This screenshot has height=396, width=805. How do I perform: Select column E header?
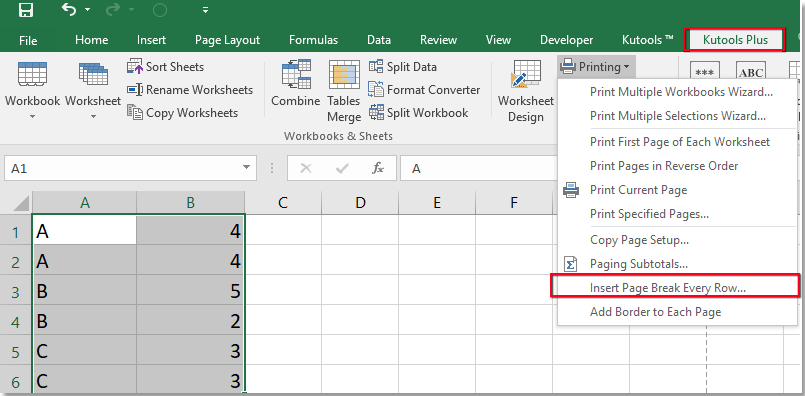pyautogui.click(x=437, y=203)
